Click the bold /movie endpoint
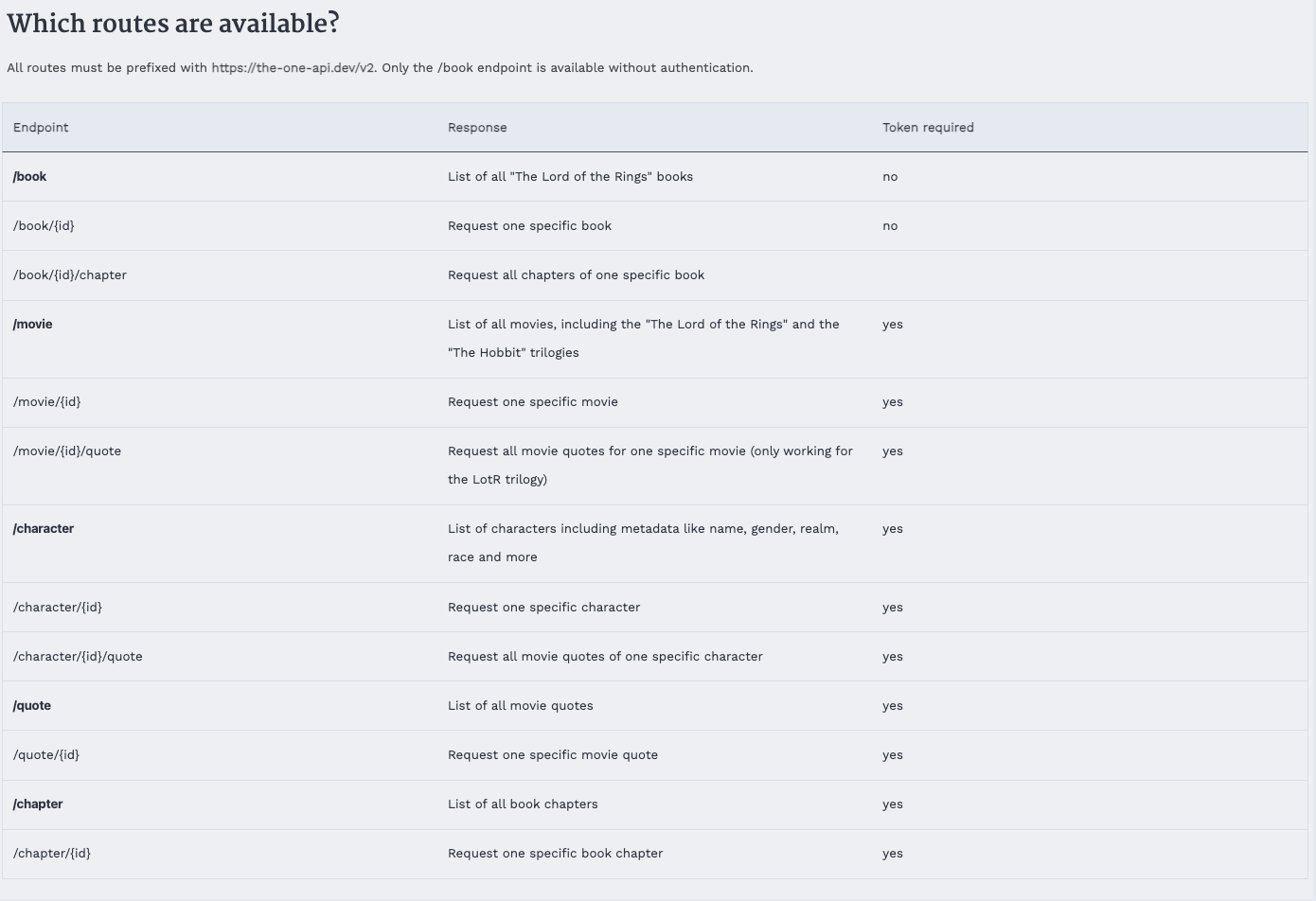The width and height of the screenshot is (1316, 901). [33, 325]
